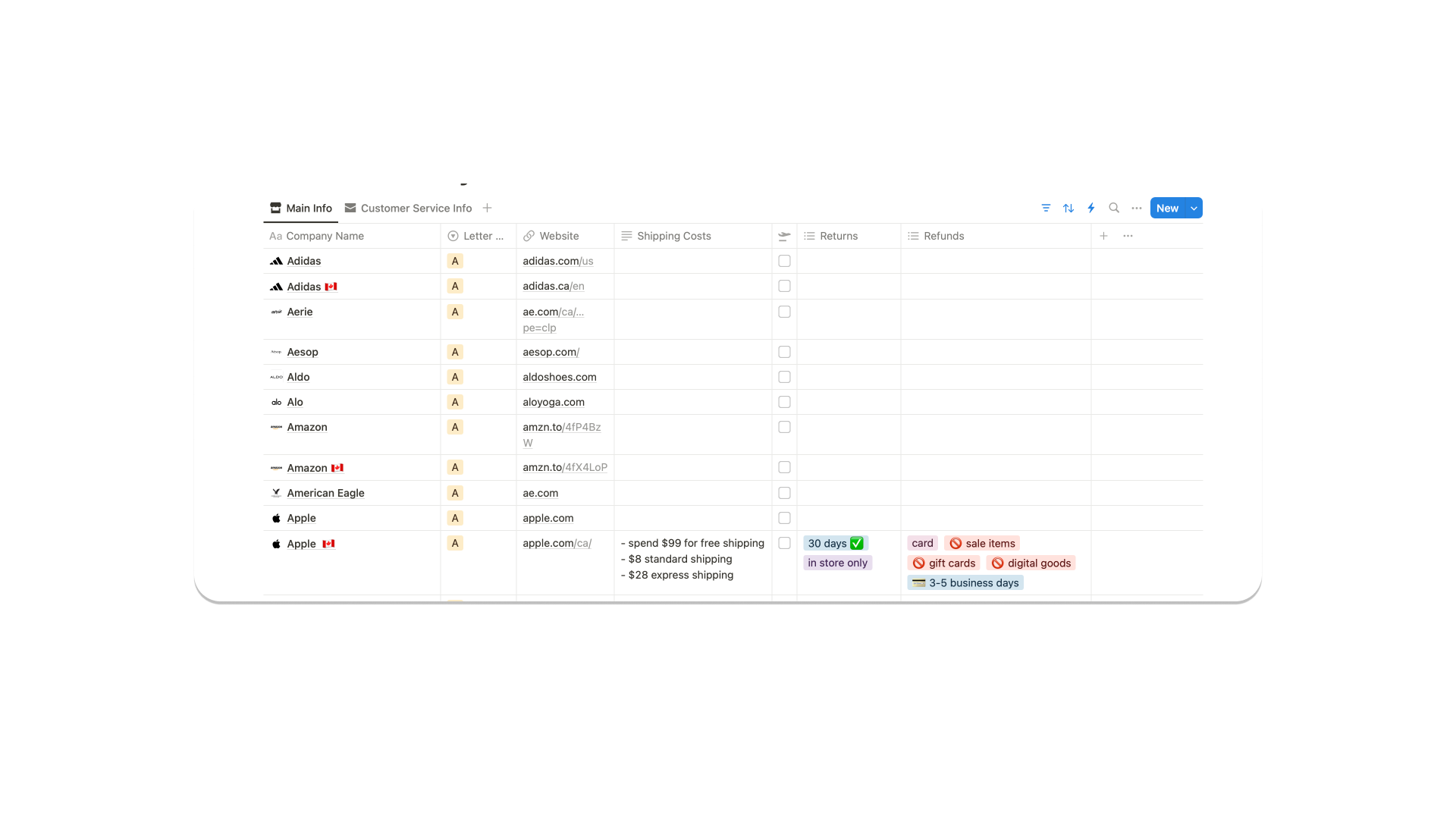Image resolution: width=1456 pixels, height=819 pixels.
Task: Open the American Eagle company page
Action: coord(326,493)
